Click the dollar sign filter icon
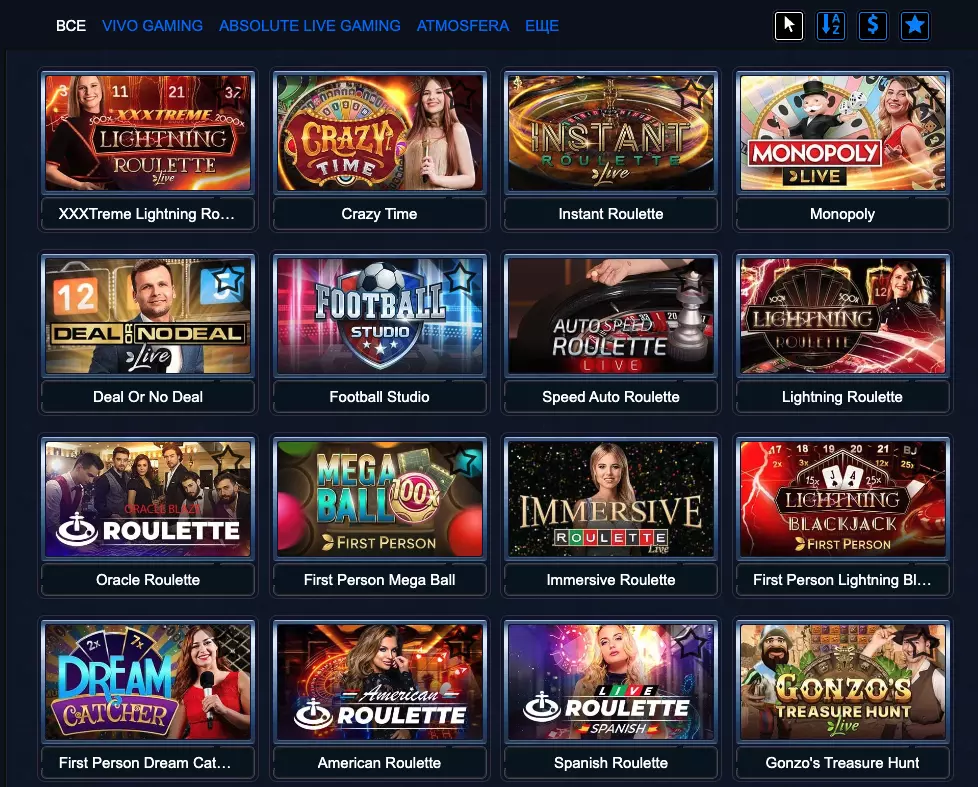Screen dimensions: 978x787 pos(873,26)
